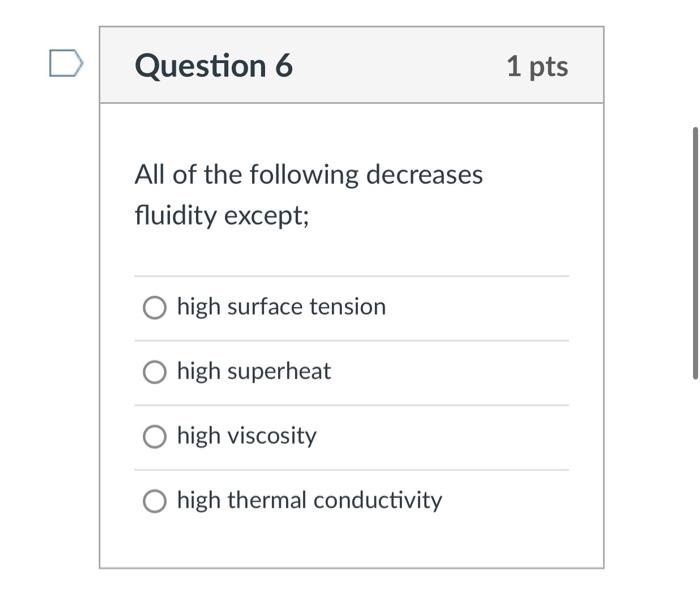
Task: Click the word 'viscosity' in the third option
Action: (x=272, y=436)
